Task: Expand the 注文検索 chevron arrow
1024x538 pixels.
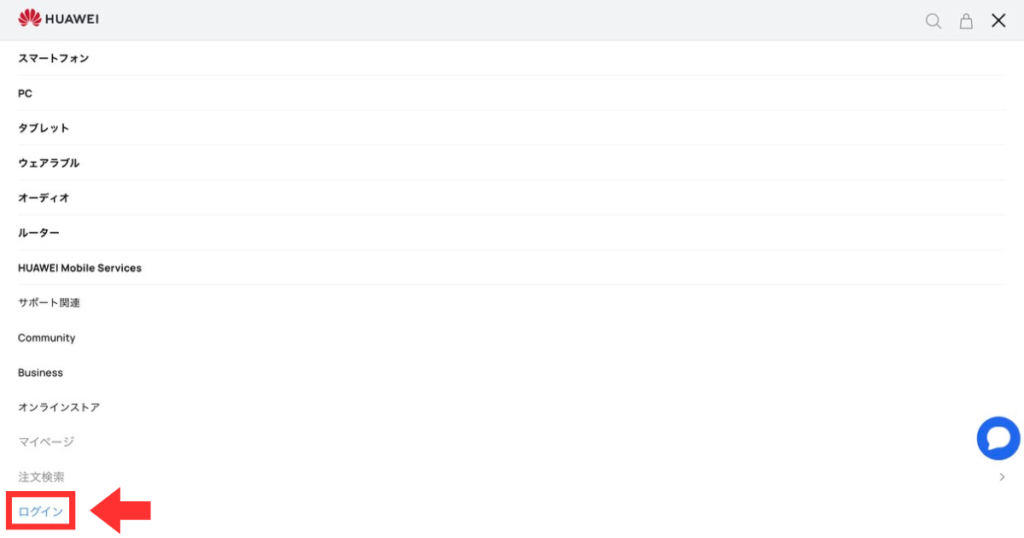Action: 1002,477
